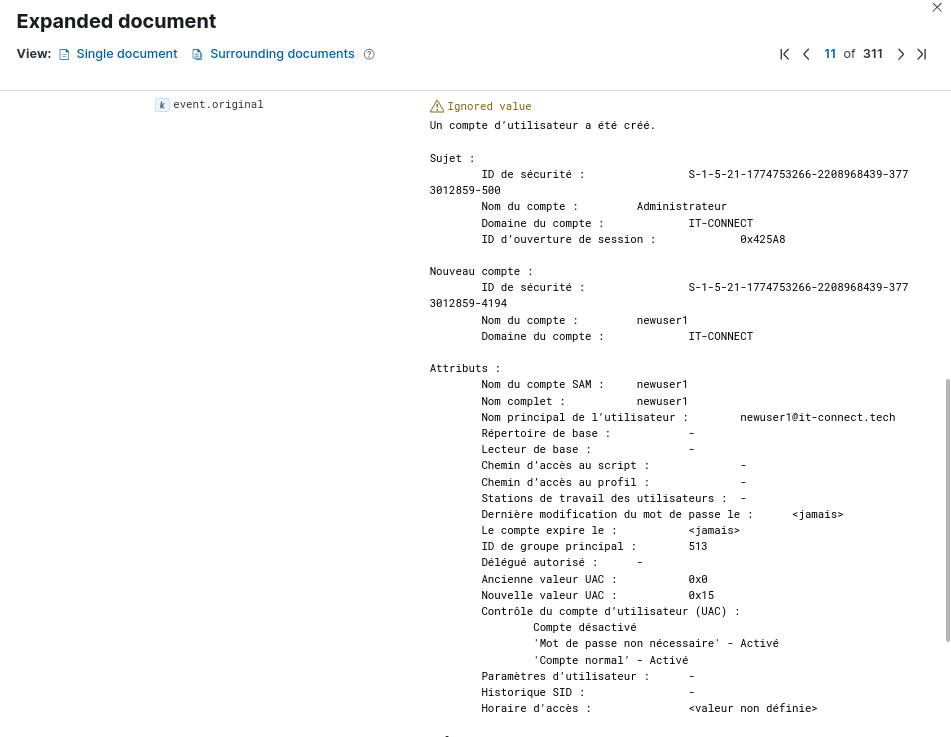Close the Expanded document flyout
This screenshot has width=951, height=737.
click(x=936, y=7)
